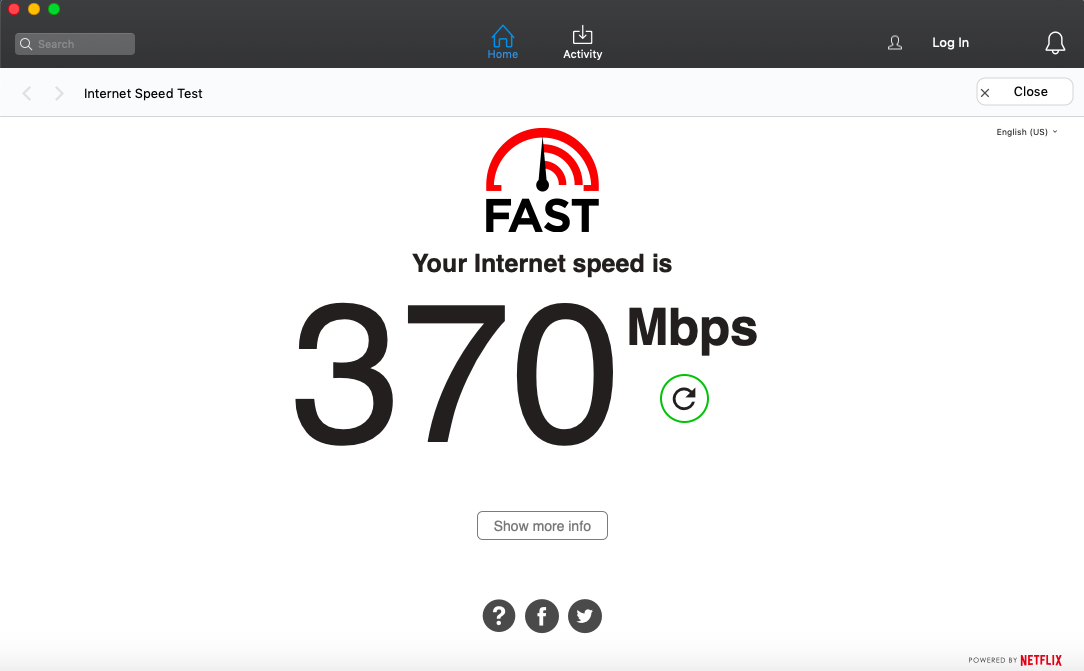Go back with the left chevron

tap(27, 93)
